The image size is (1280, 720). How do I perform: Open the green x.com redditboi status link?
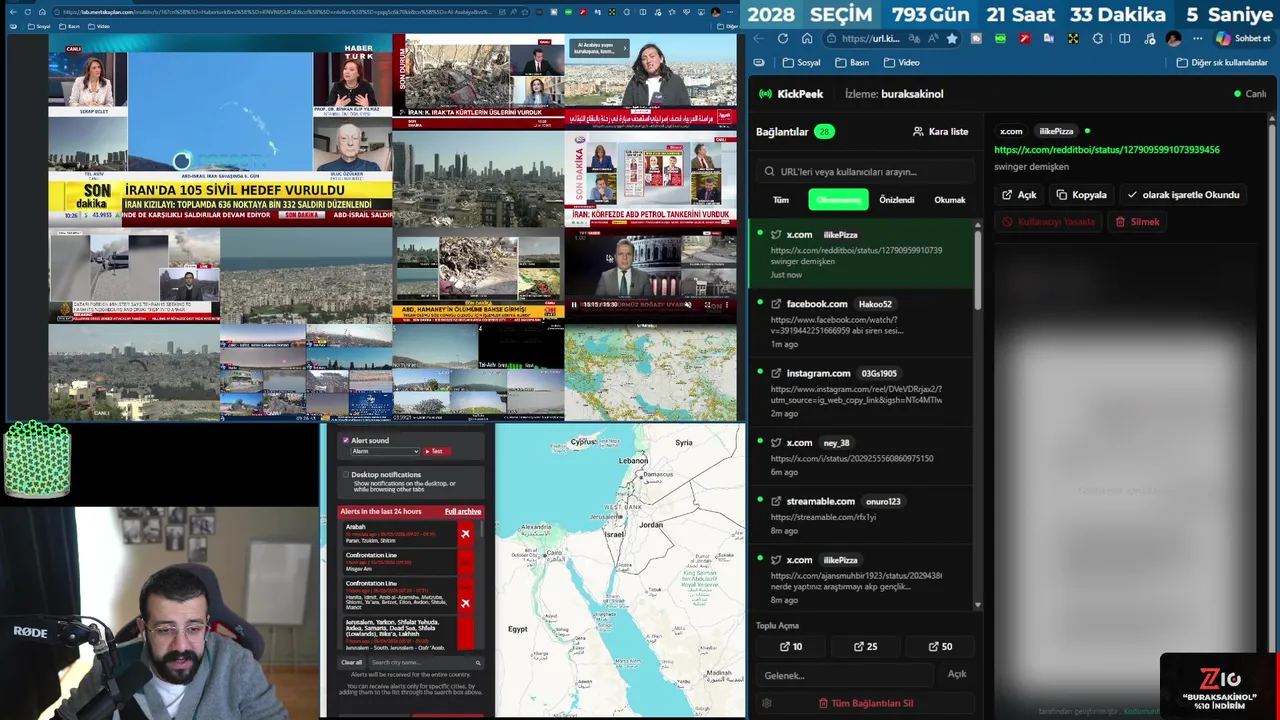(1106, 150)
